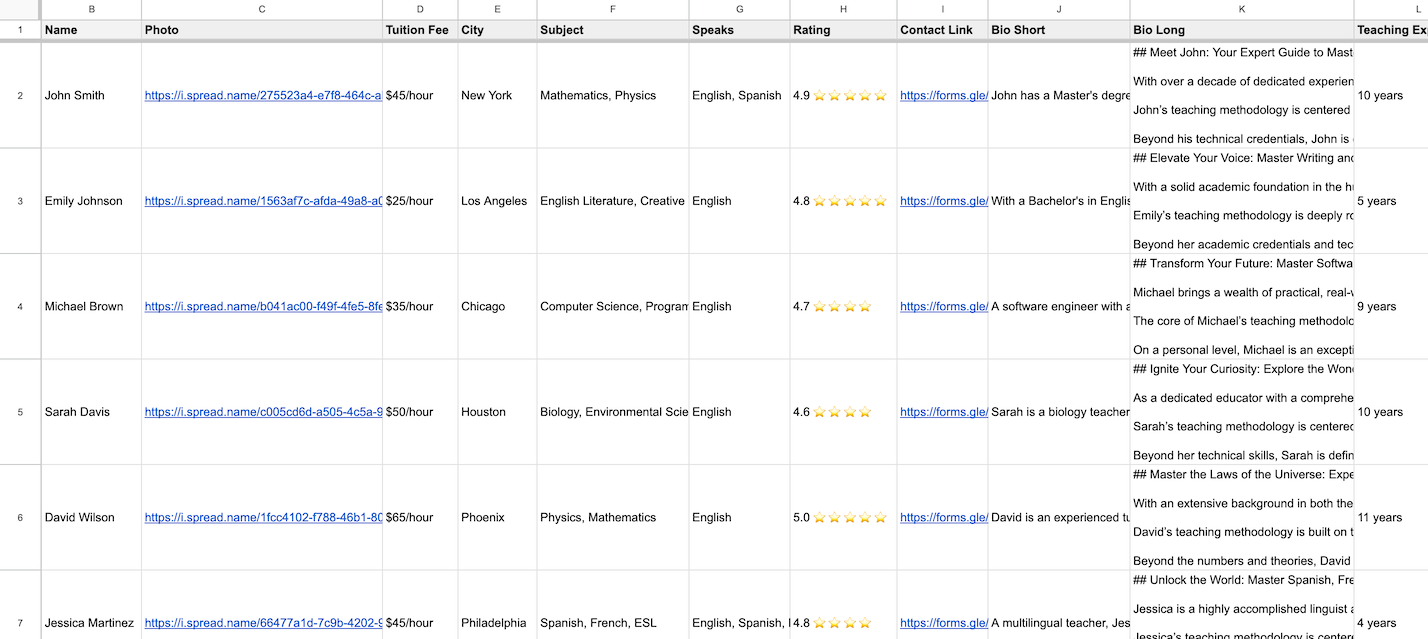Viewport: 1428px width, 639px height.
Task: Select row 2 header number
Action: pos(20,96)
